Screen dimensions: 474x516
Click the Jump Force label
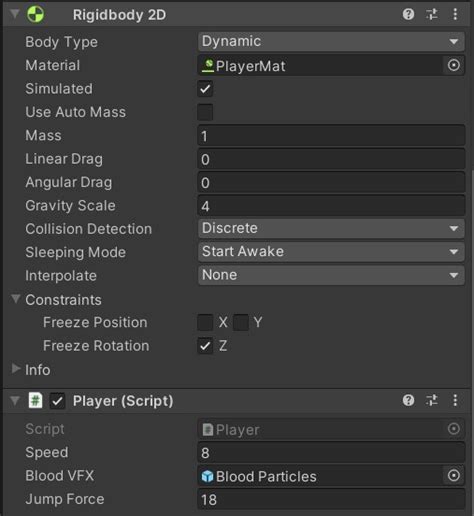click(65, 499)
